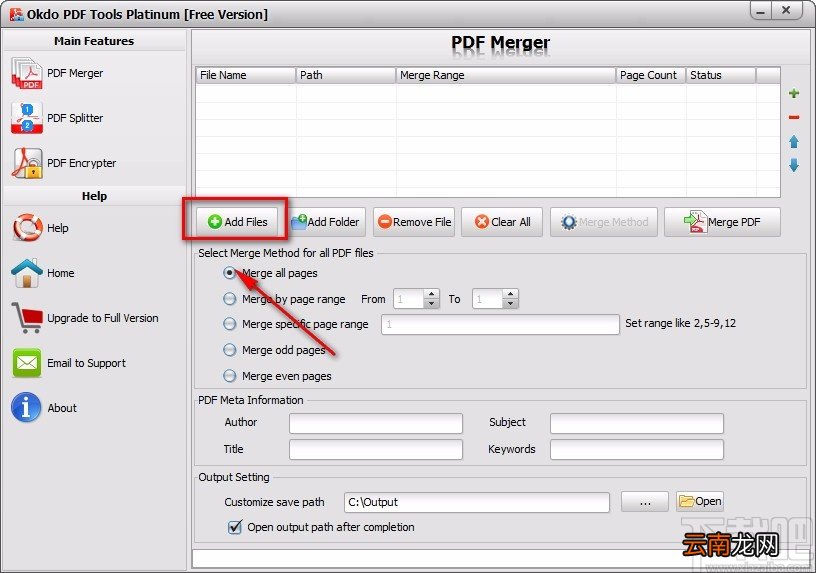Click the green plus add icon beside list
Viewport: 816px width, 573px height.
[x=794, y=93]
